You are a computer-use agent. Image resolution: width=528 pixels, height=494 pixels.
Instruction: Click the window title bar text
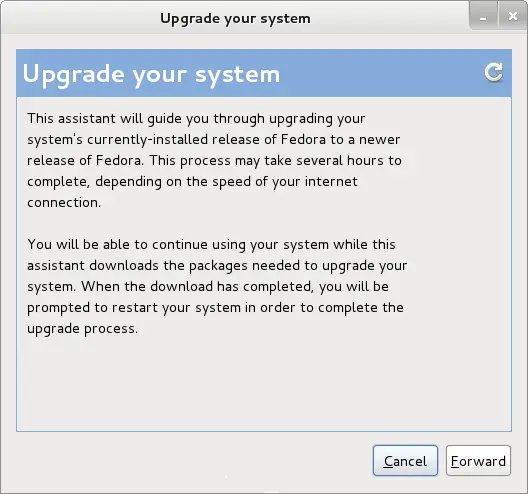coord(235,19)
